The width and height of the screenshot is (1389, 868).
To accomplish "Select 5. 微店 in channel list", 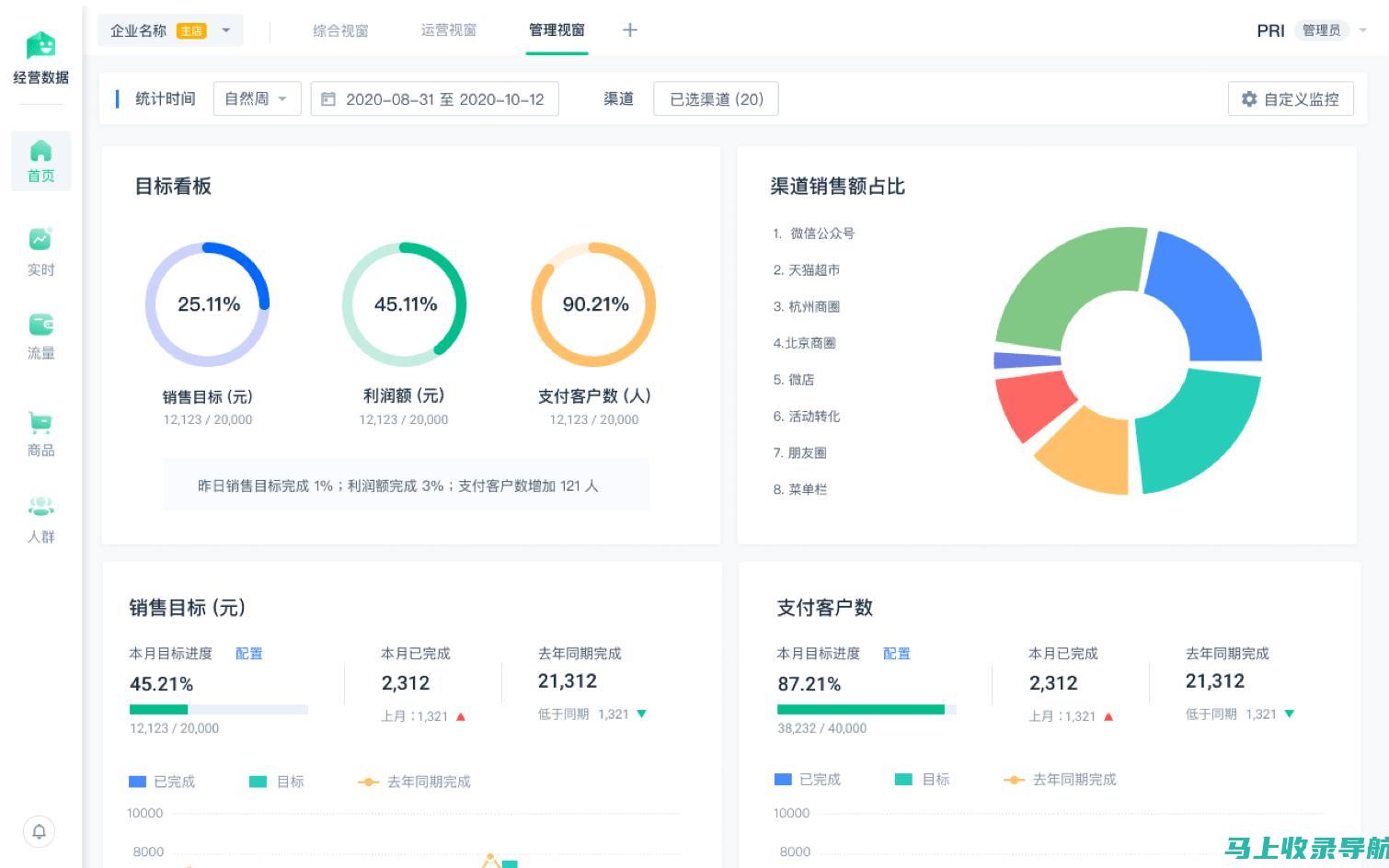I will [794, 380].
